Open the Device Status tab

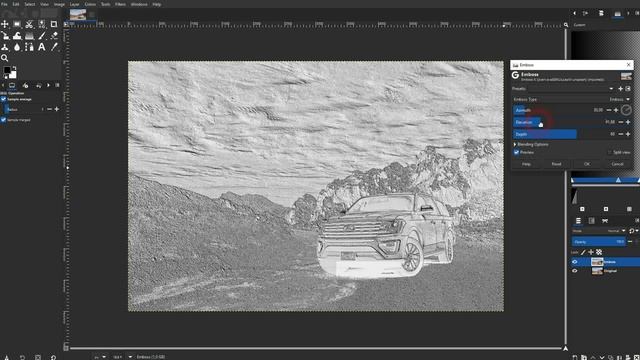pos(25,85)
